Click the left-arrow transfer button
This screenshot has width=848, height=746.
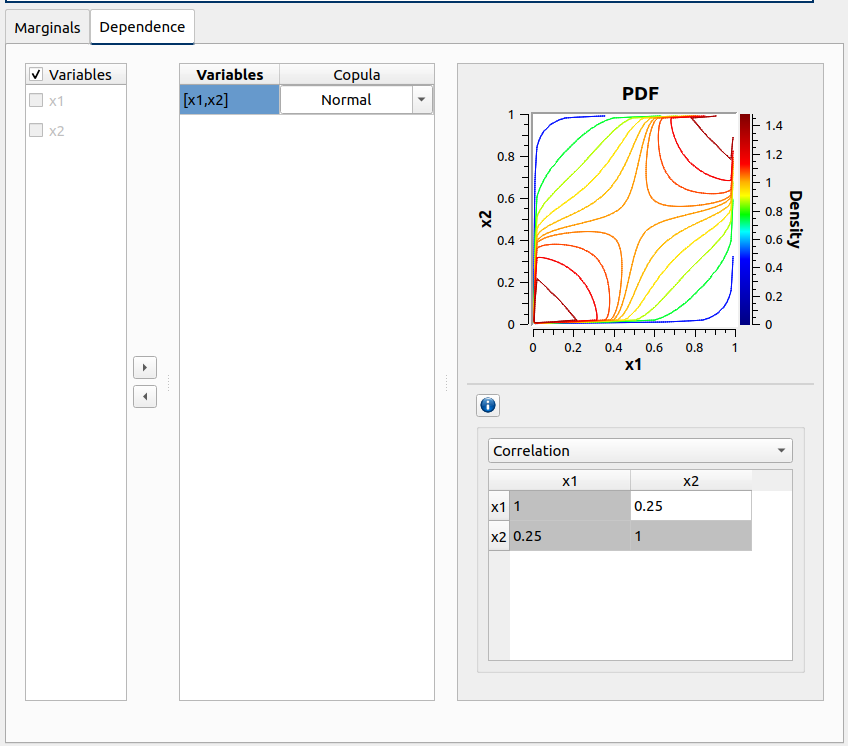click(x=145, y=396)
